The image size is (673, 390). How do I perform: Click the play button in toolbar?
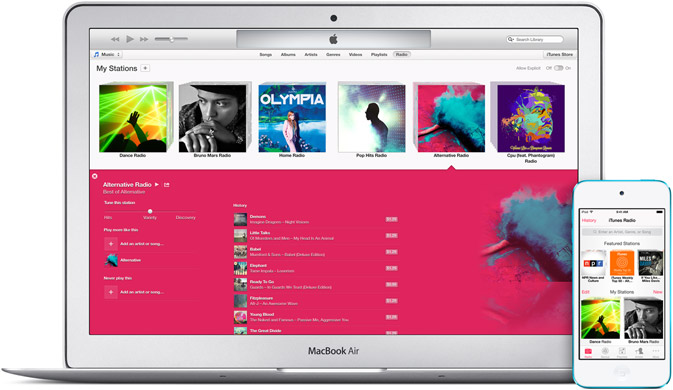coord(130,39)
